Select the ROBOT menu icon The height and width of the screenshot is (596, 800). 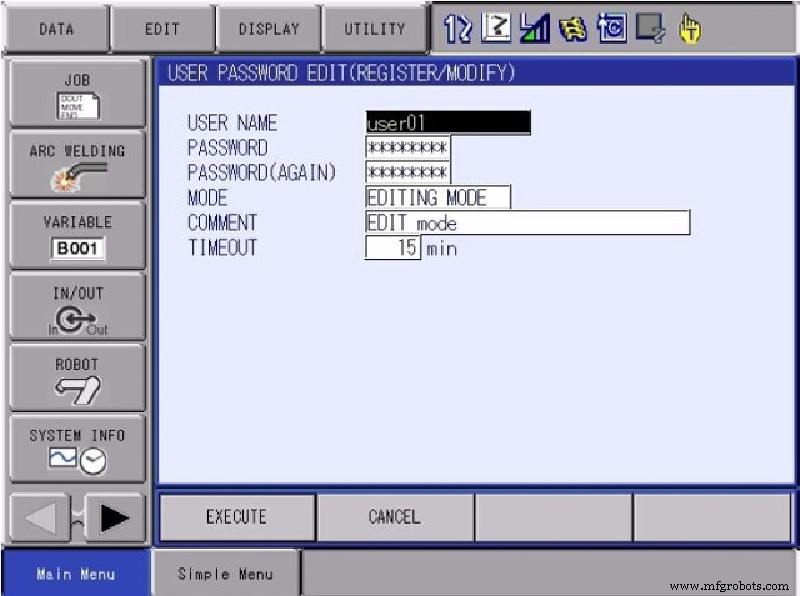pyautogui.click(x=76, y=379)
